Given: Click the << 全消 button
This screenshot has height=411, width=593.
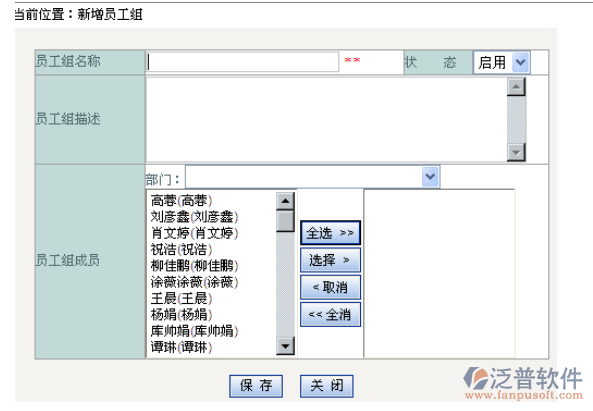Looking at the screenshot, I should [330, 315].
